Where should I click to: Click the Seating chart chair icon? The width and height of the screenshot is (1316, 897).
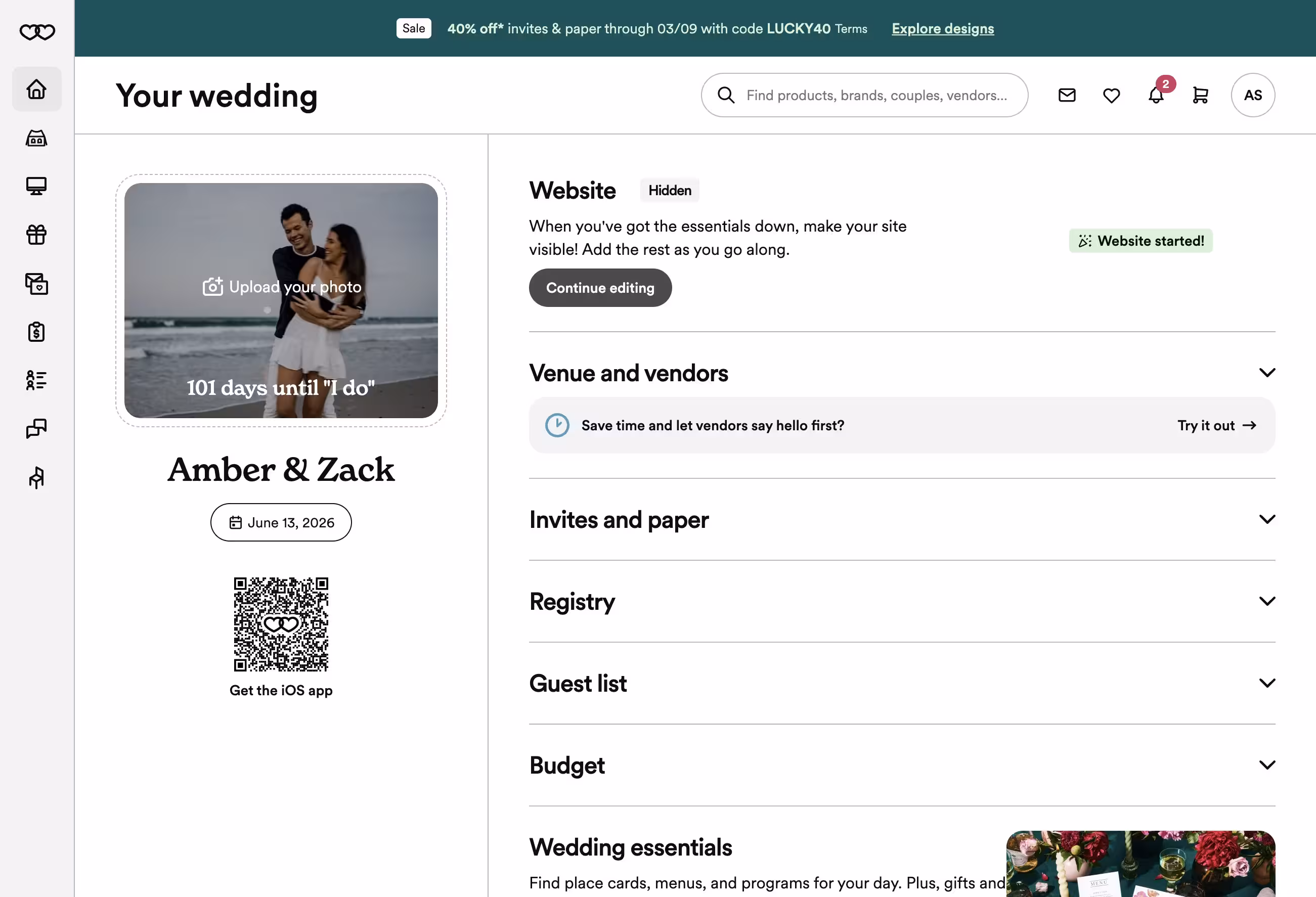36,477
